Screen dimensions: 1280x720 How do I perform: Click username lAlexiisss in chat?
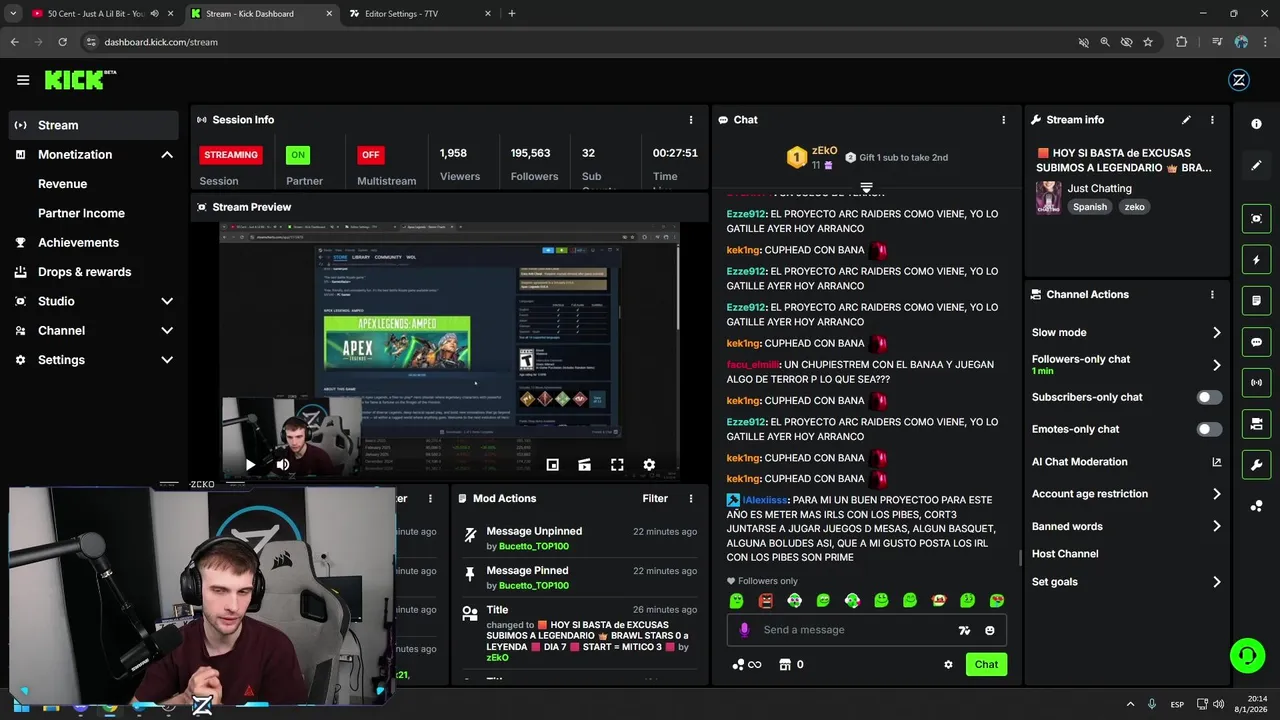(765, 500)
